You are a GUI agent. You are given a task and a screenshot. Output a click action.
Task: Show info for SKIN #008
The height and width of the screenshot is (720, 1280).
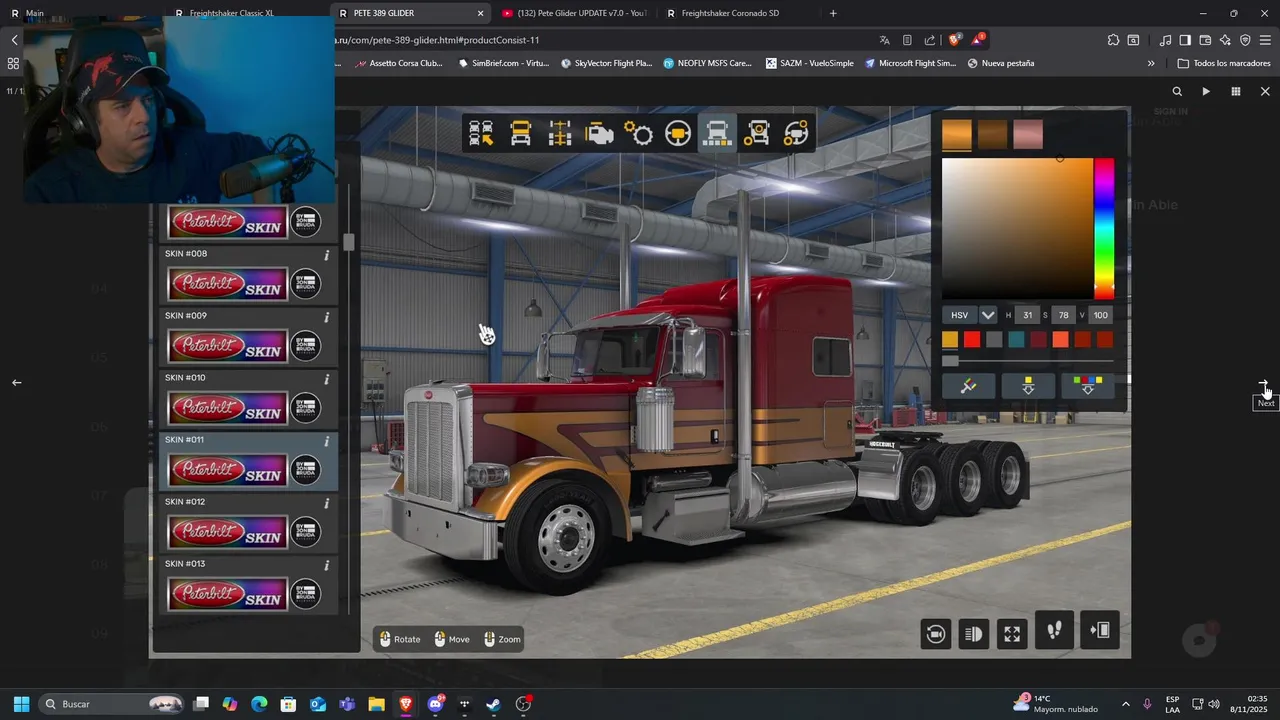point(326,255)
